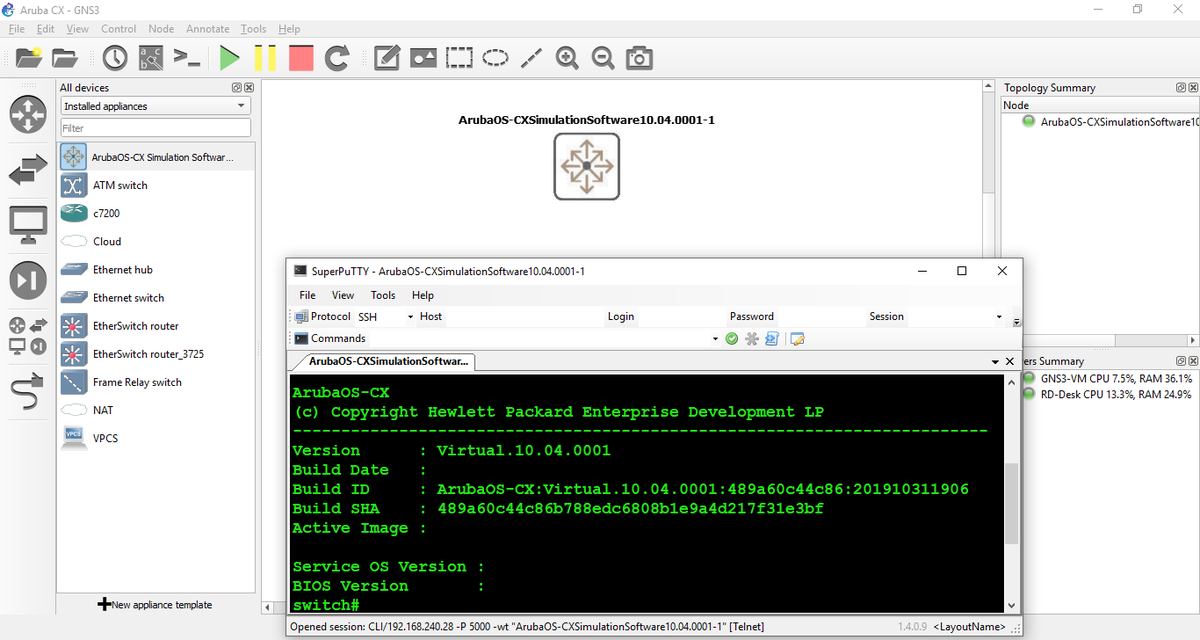
Task: Click the New blank project icon
Action: tap(29, 58)
